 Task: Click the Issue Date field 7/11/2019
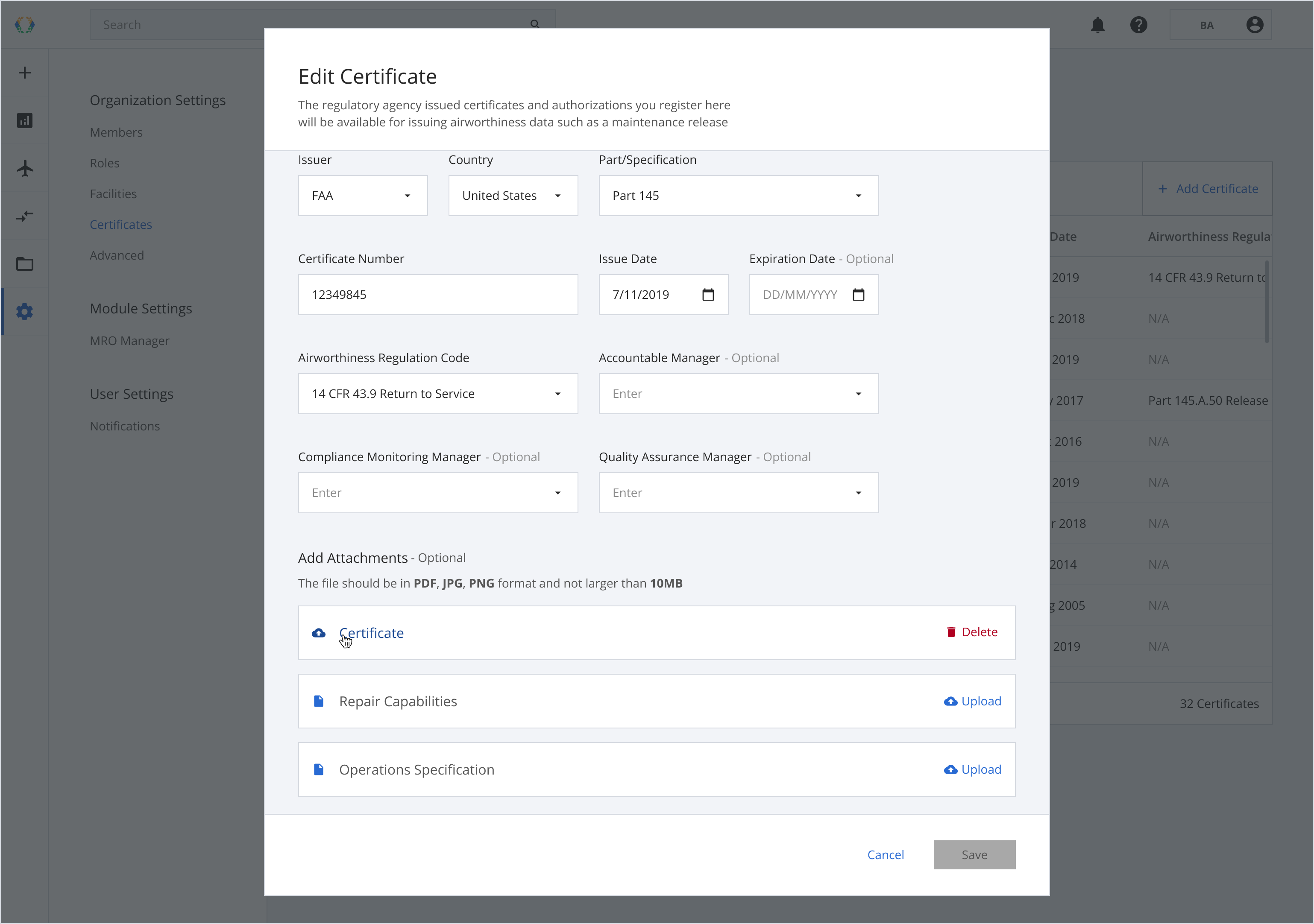click(663, 295)
